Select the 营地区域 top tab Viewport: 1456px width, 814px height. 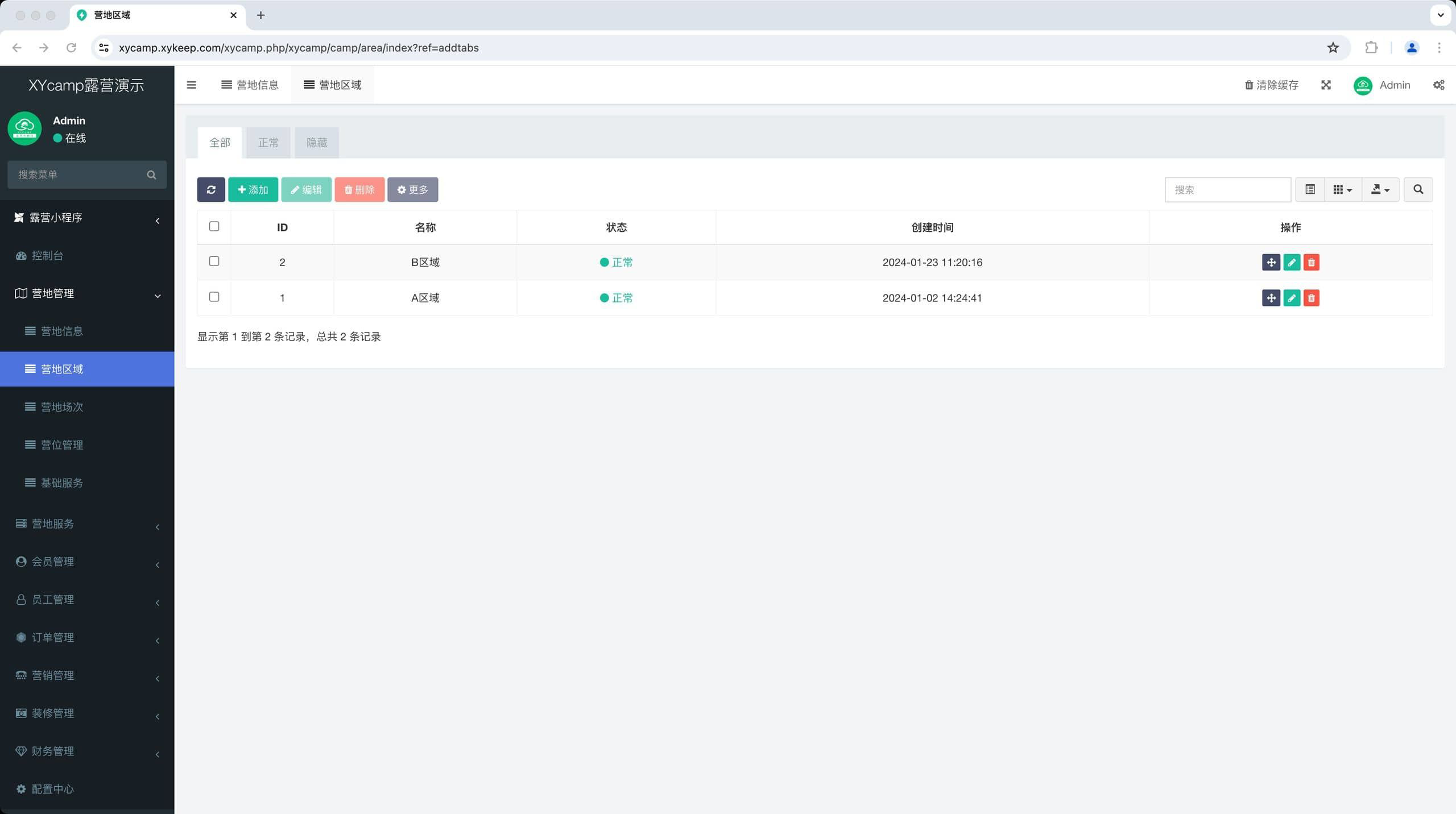pyautogui.click(x=333, y=85)
